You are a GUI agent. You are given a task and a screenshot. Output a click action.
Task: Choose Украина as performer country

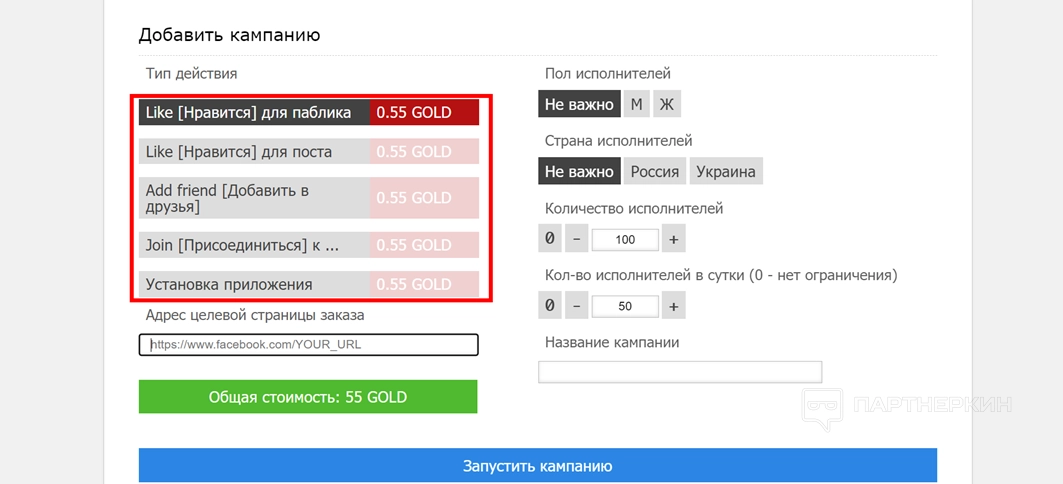(725, 171)
